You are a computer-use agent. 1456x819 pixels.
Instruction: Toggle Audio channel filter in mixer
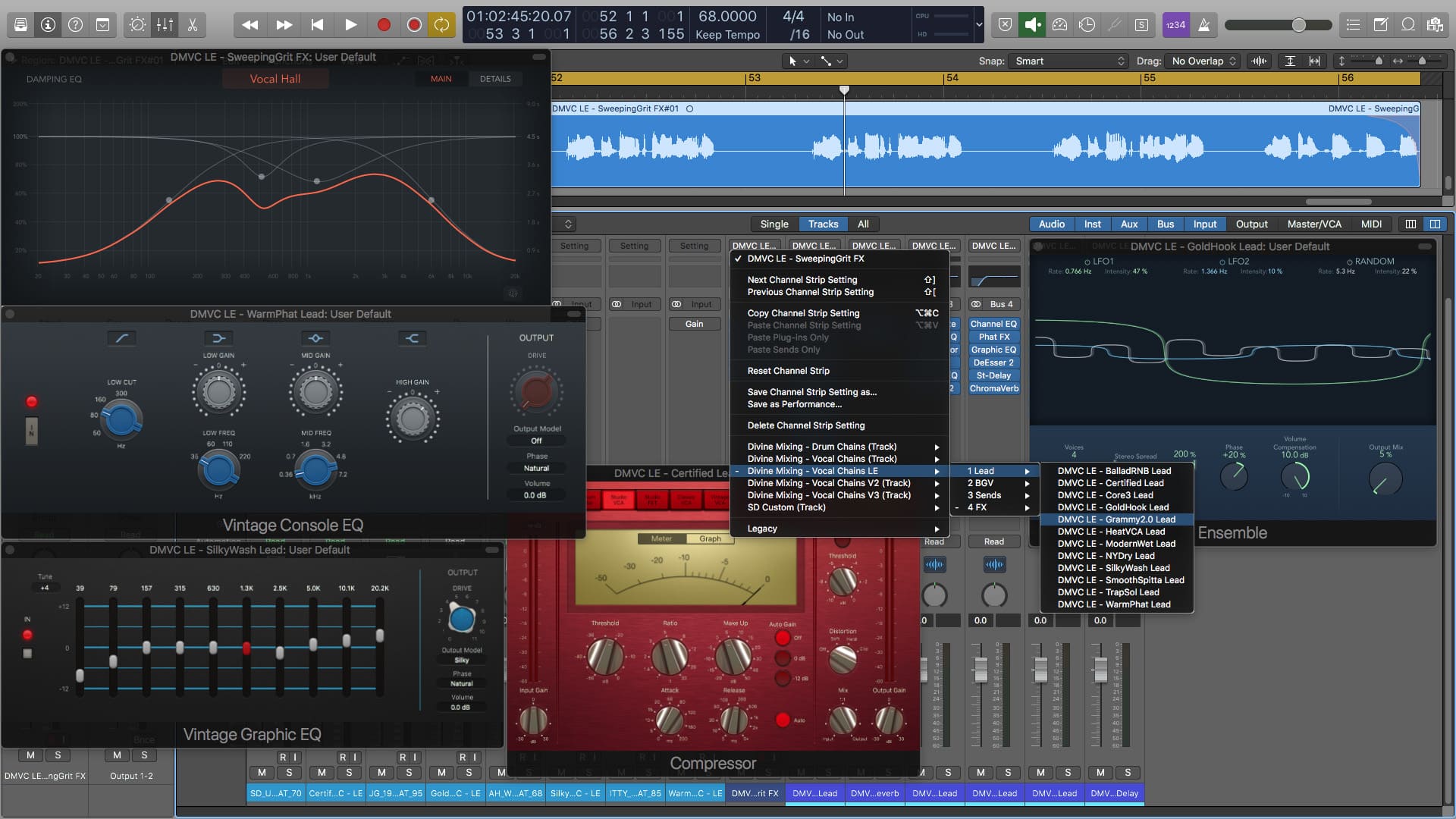point(1051,224)
